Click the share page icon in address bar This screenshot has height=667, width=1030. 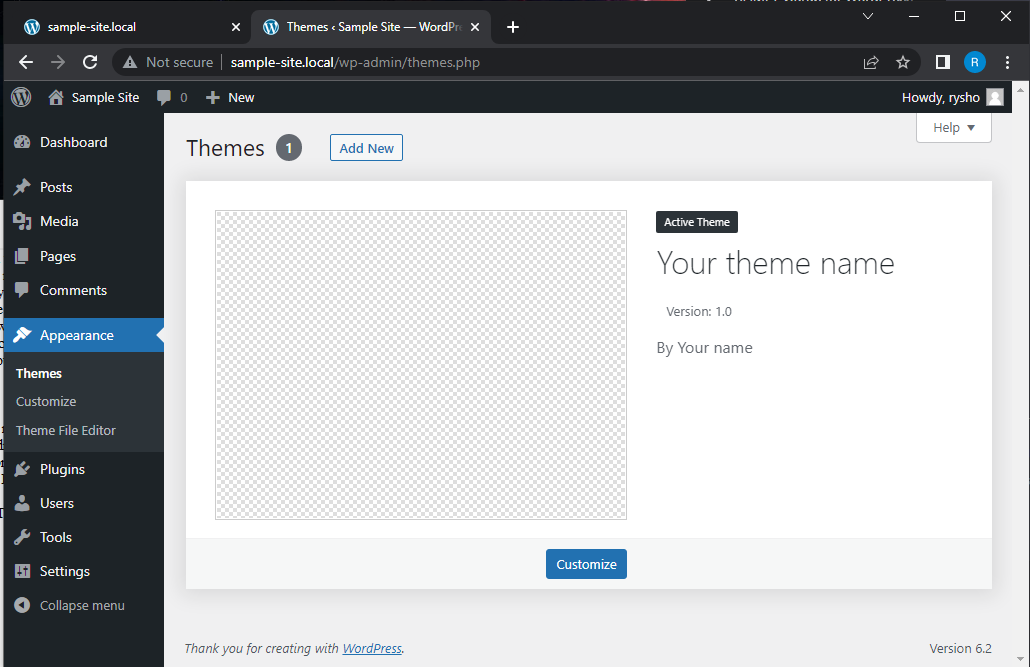[871, 62]
